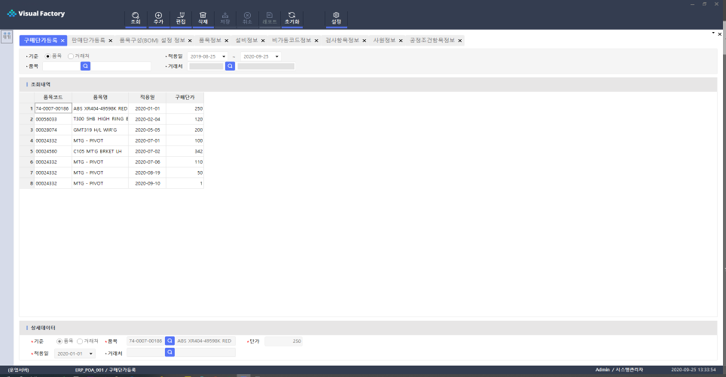Open the 적용일 dropdown 2020-01-01 in details
The height and width of the screenshot is (377, 726).
click(91, 353)
